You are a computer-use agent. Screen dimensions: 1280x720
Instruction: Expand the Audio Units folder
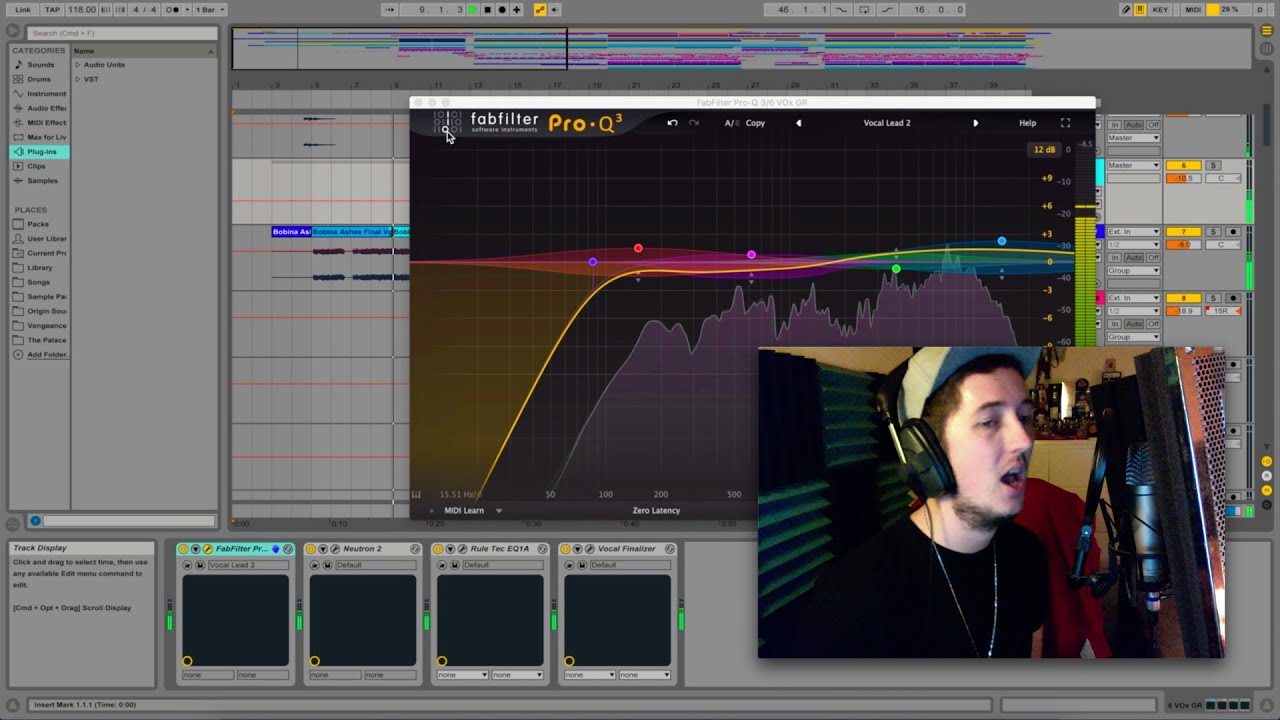point(77,65)
